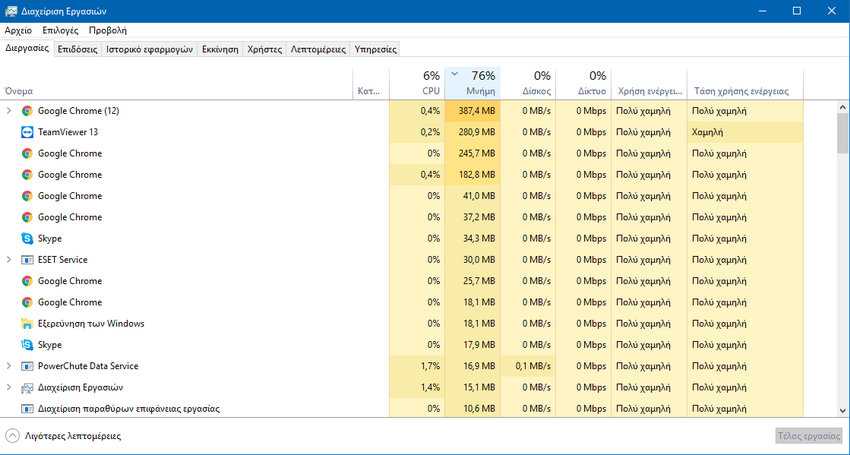850x455 pixels.
Task: Expand the ESET Service process group
Action: click(9, 260)
